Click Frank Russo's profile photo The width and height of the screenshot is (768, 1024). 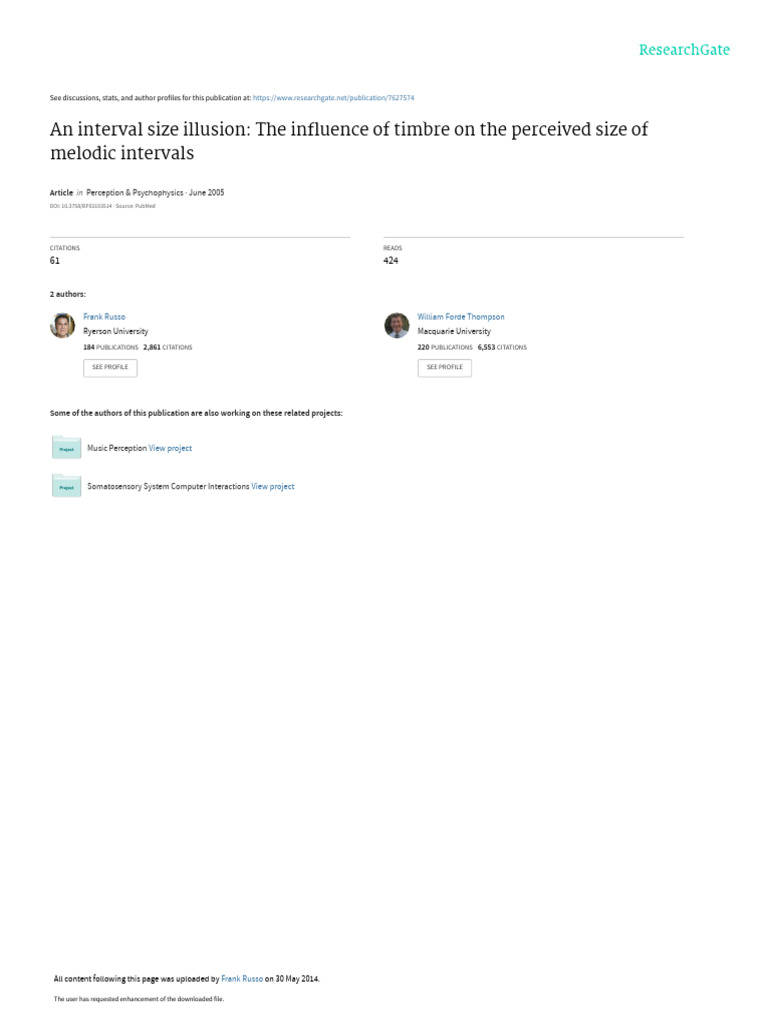(x=63, y=325)
